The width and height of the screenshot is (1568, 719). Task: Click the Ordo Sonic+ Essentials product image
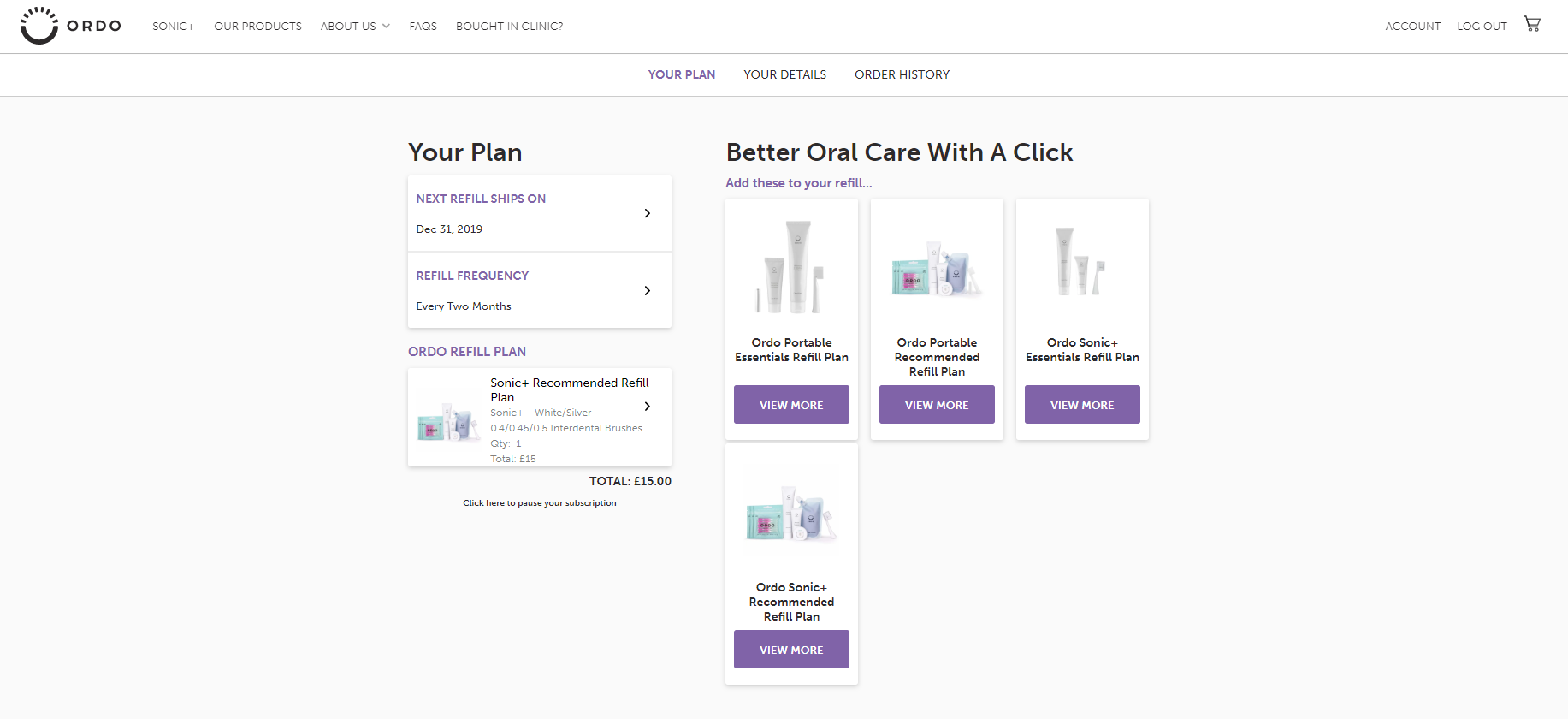tap(1080, 261)
